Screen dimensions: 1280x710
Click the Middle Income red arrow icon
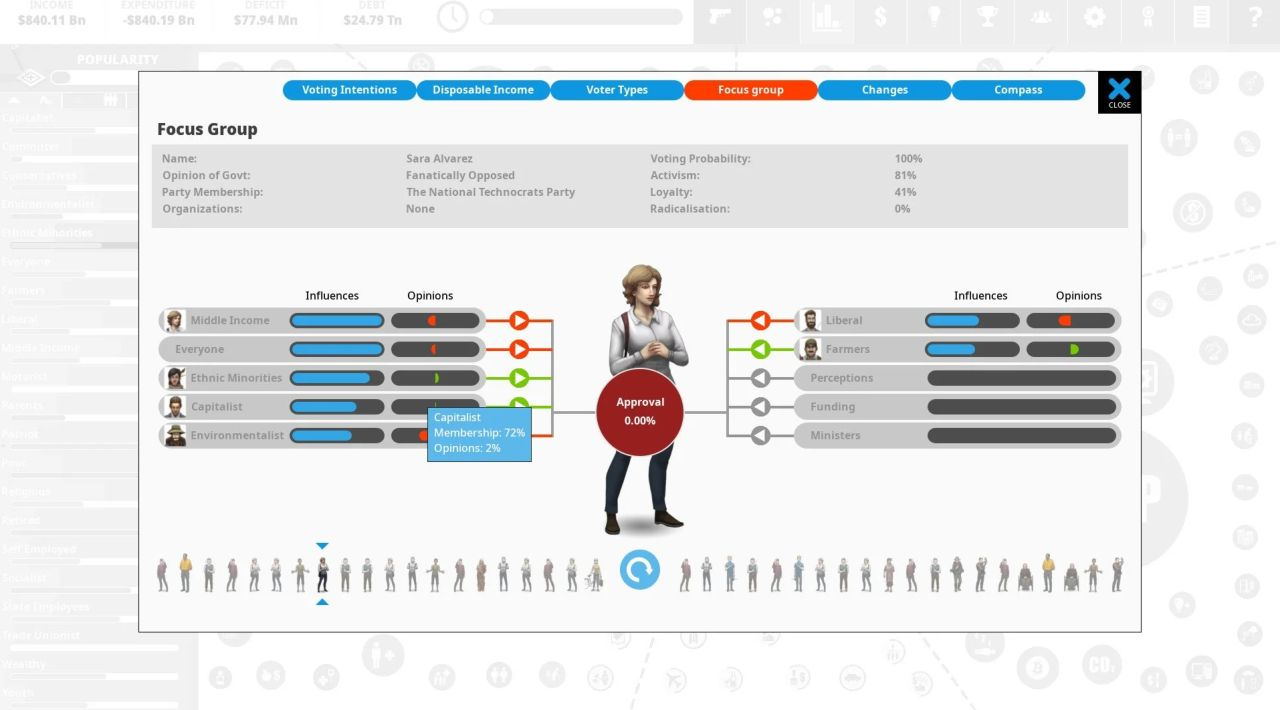point(519,320)
